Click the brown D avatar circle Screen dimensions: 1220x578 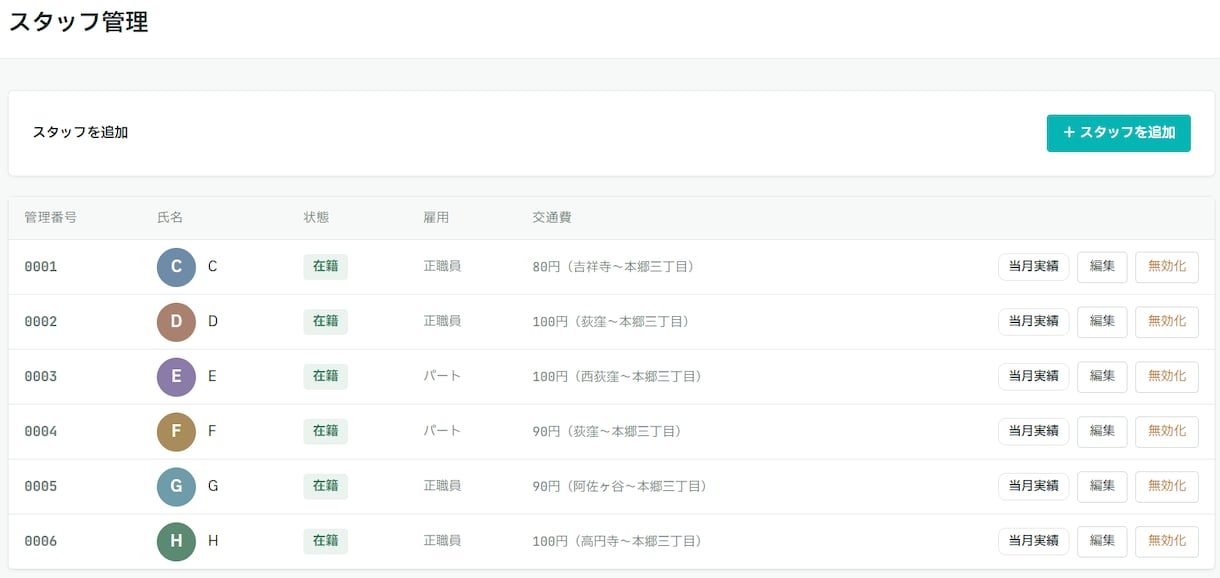click(x=176, y=322)
